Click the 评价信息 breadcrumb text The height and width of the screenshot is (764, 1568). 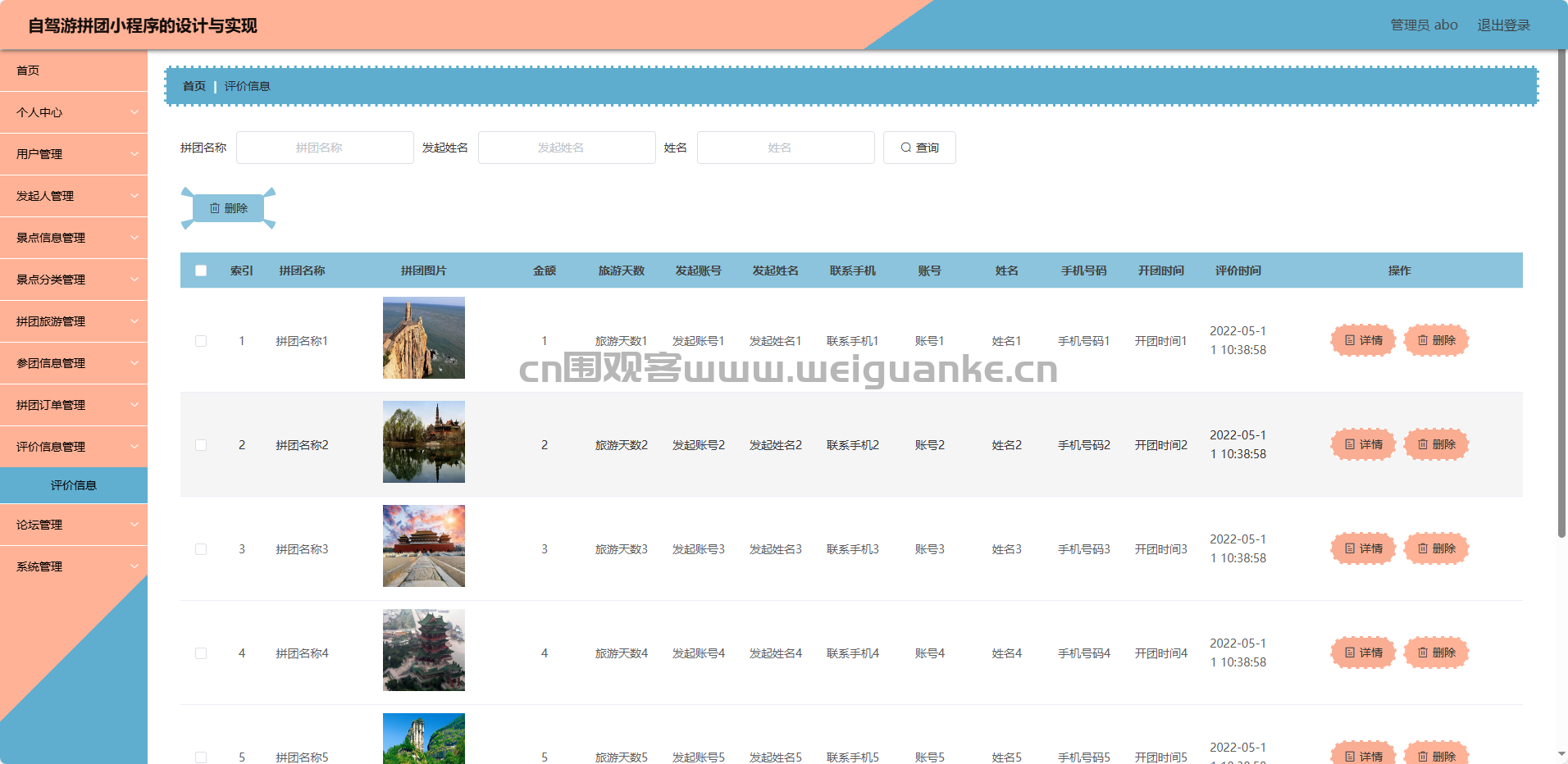coord(248,86)
